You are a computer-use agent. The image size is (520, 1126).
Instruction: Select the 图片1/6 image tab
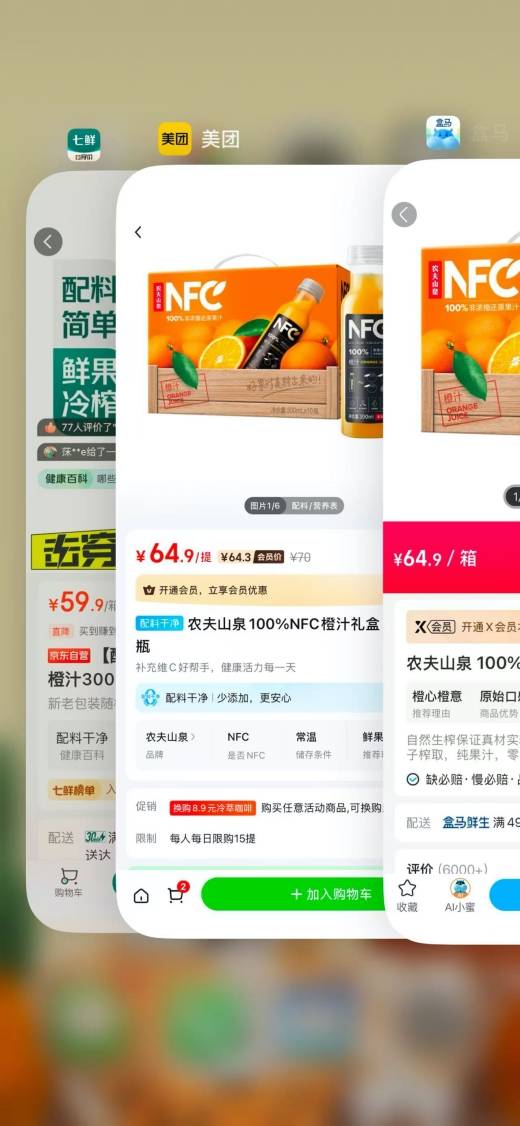pos(265,506)
